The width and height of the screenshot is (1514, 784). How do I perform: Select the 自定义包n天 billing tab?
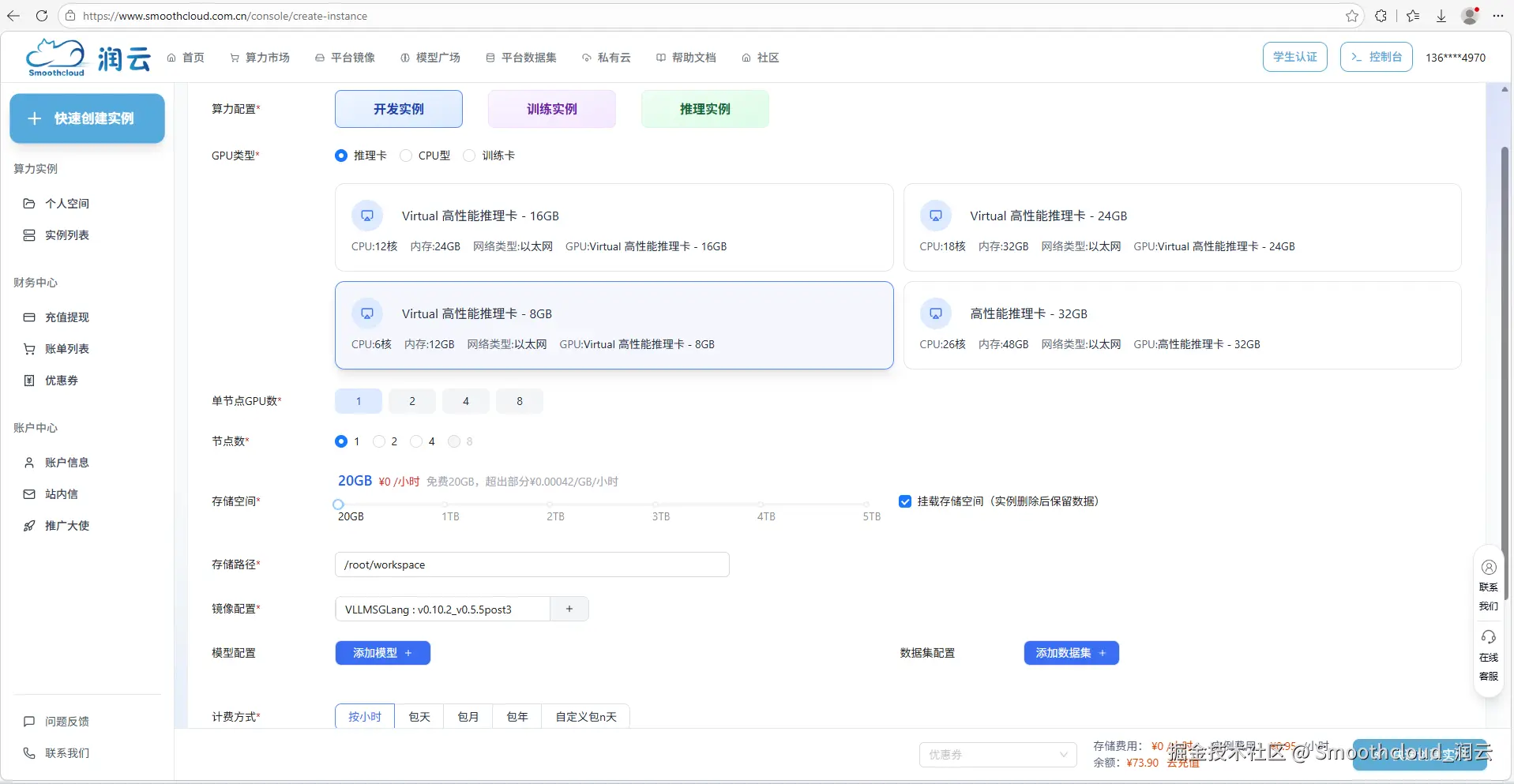[x=586, y=716]
